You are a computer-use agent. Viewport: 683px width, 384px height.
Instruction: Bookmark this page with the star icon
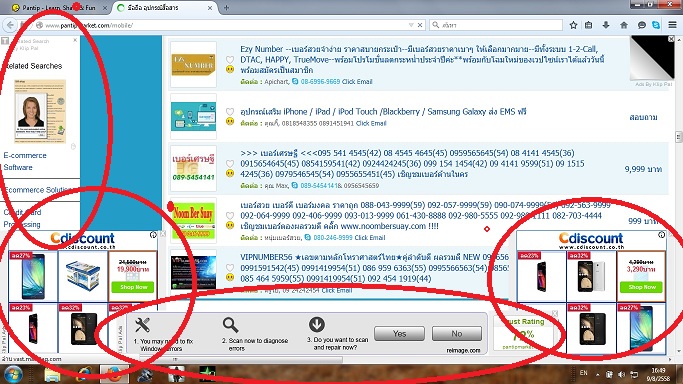point(573,25)
